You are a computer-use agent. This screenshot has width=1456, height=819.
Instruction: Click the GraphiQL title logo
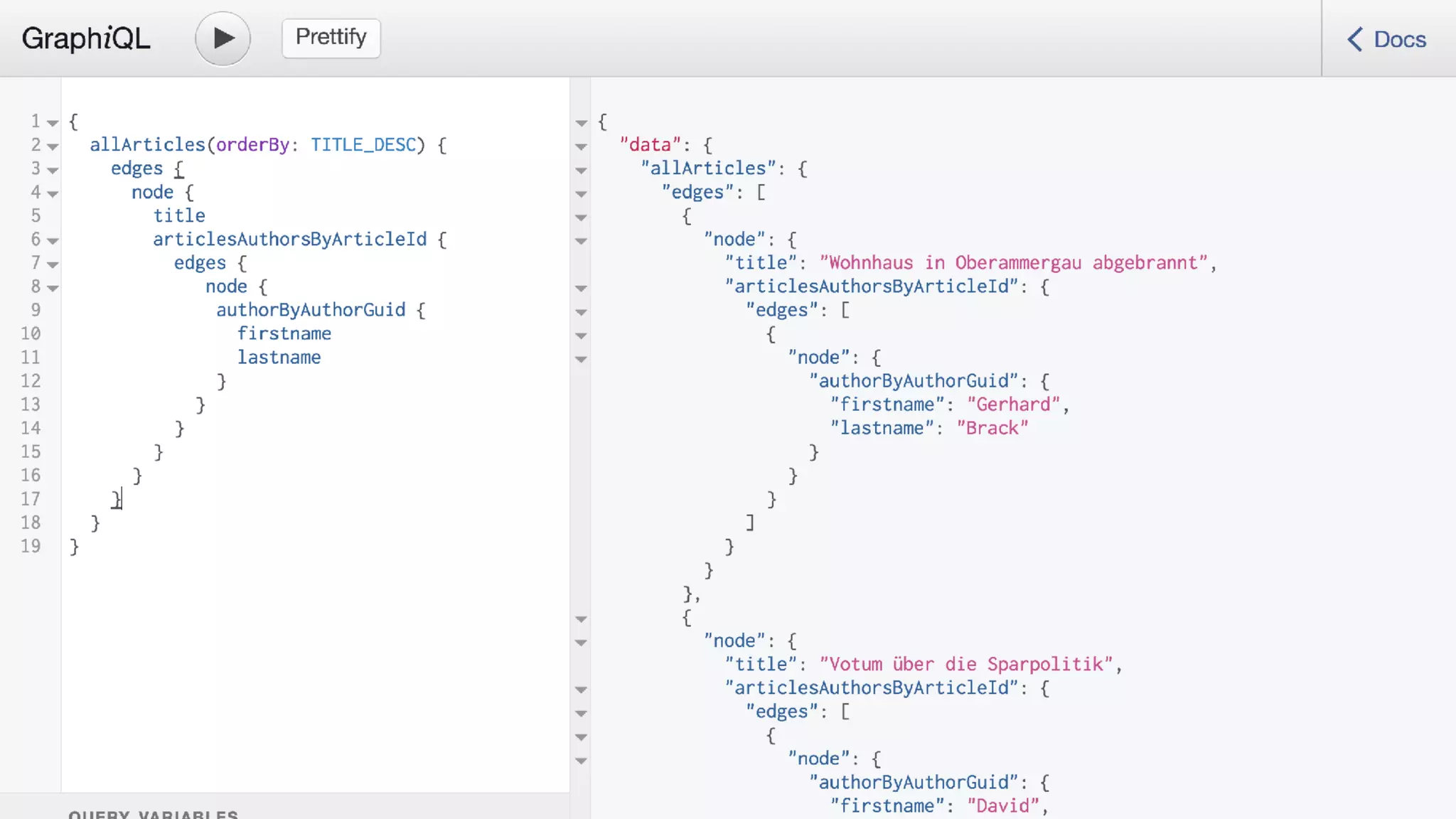(86, 38)
